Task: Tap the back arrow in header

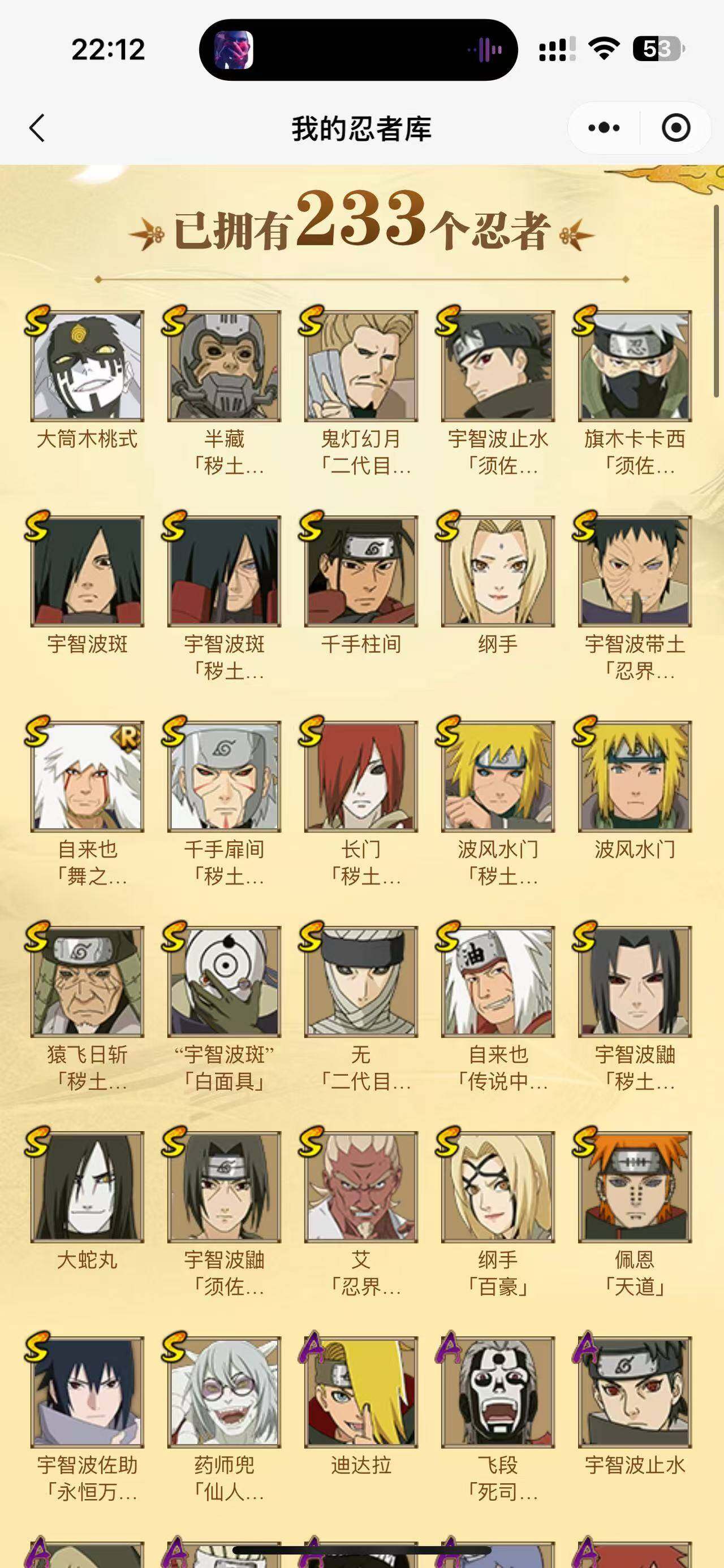Action: [x=38, y=128]
